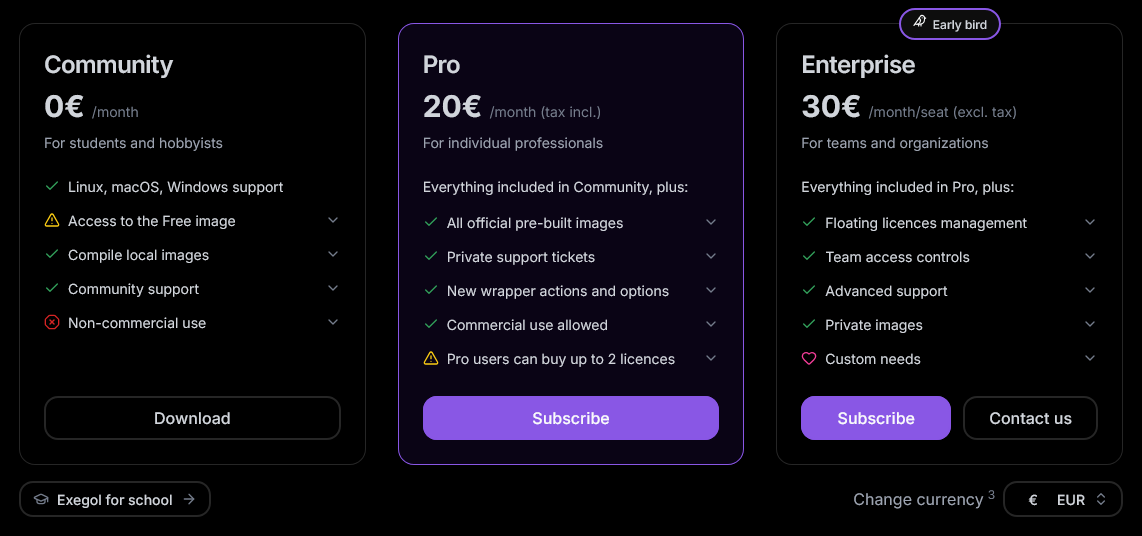Click the warning icon beside Pro licences limit
The height and width of the screenshot is (536, 1142).
click(431, 359)
